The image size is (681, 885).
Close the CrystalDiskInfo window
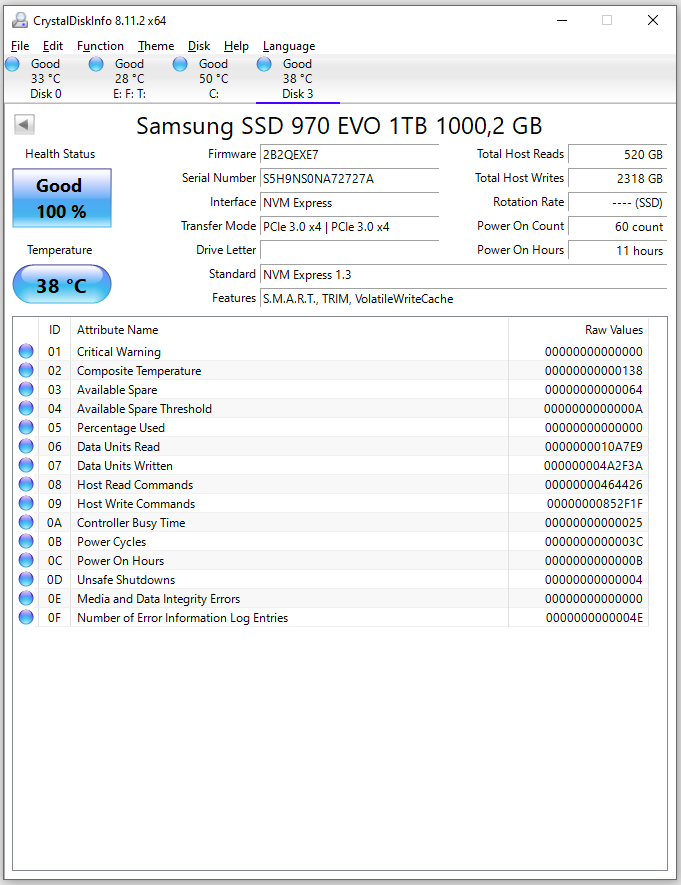point(653,20)
